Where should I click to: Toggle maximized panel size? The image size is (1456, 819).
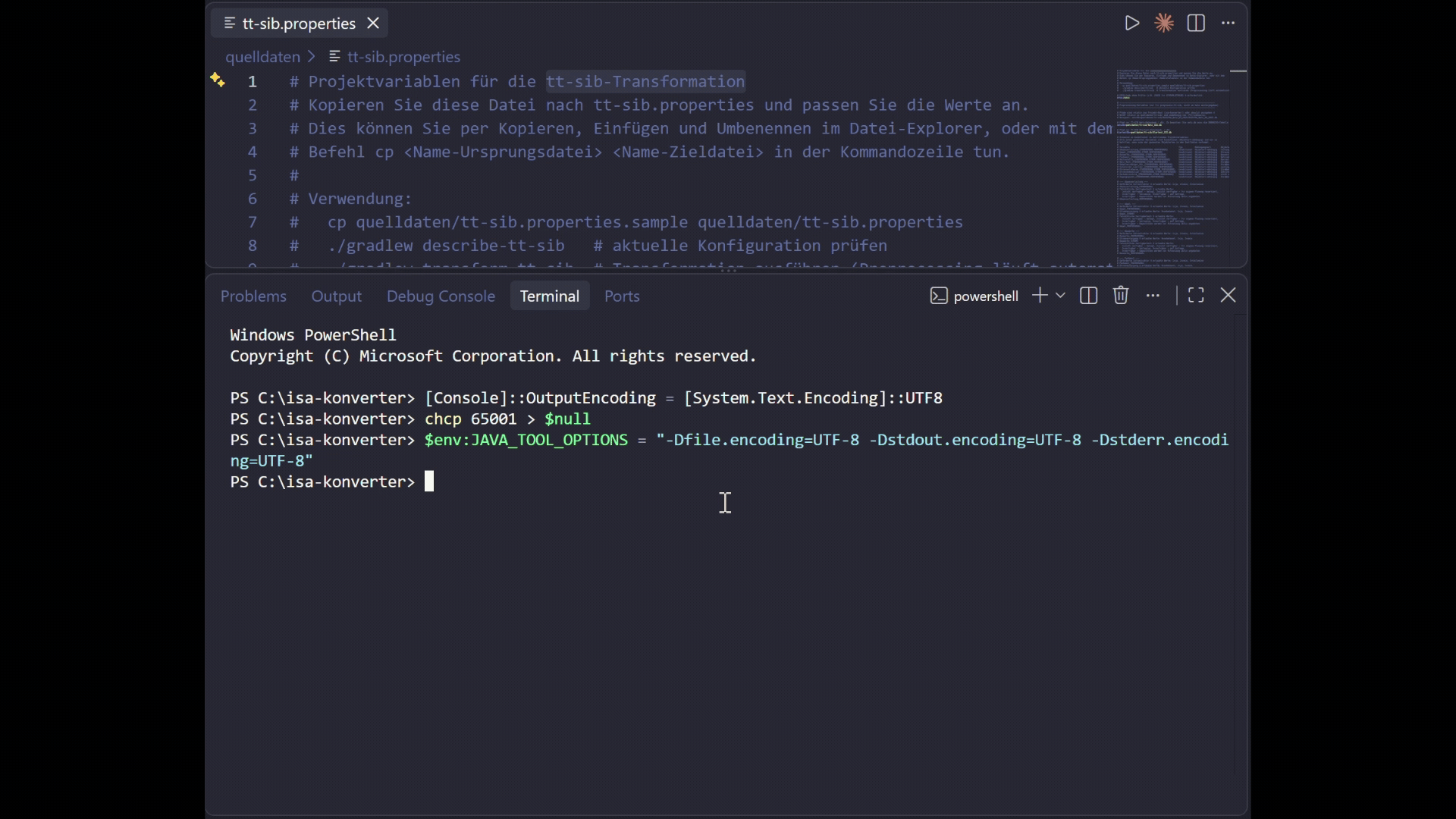pos(1196,296)
